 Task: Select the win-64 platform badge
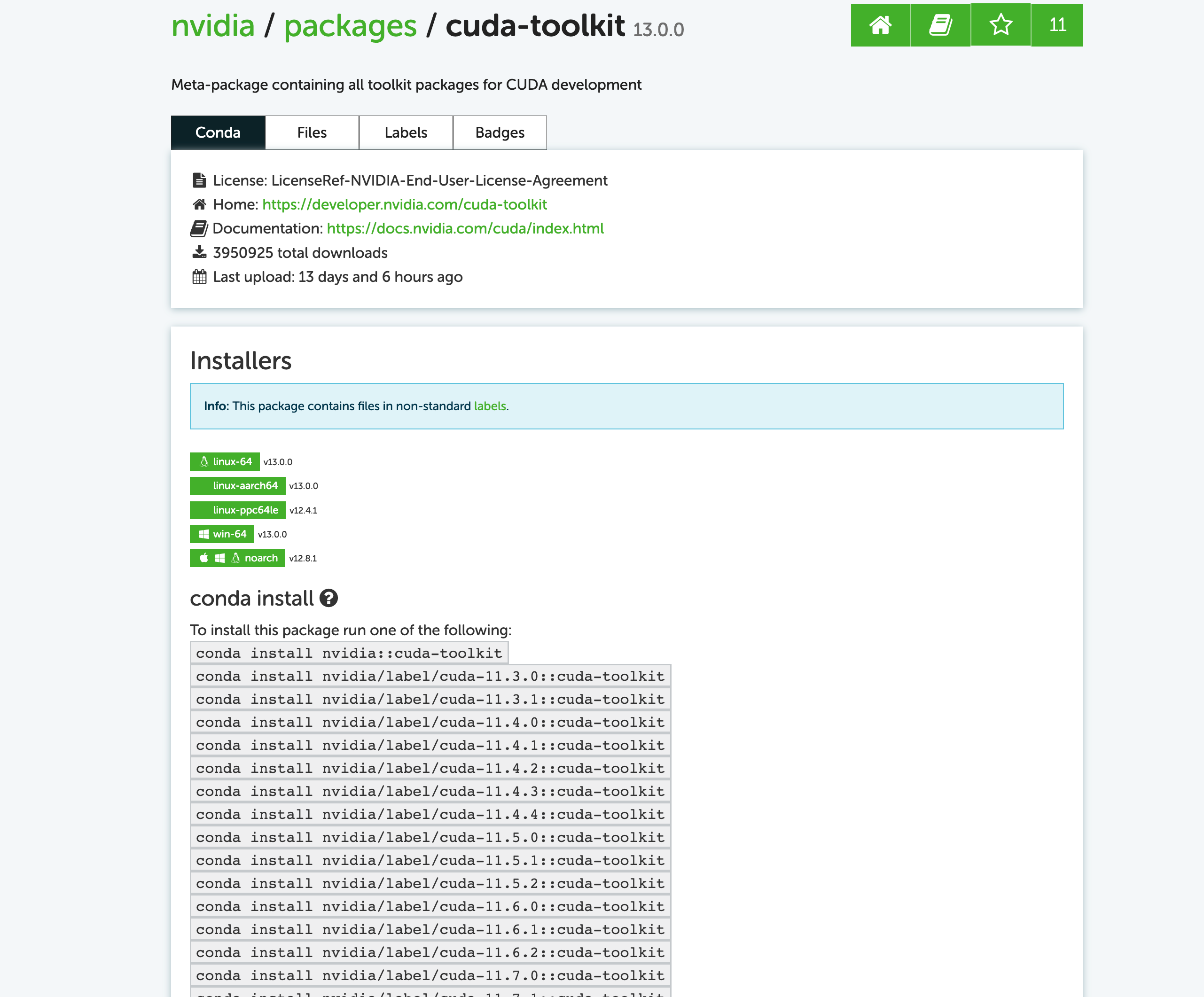pos(222,534)
